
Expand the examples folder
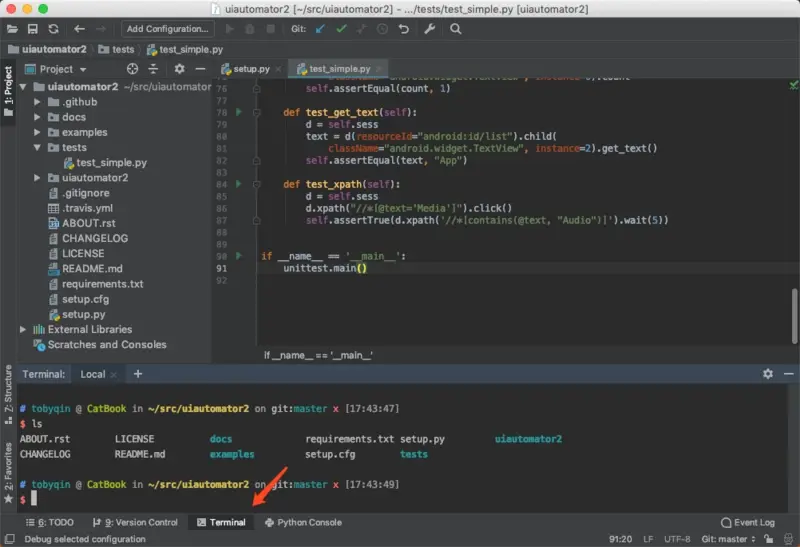37,132
